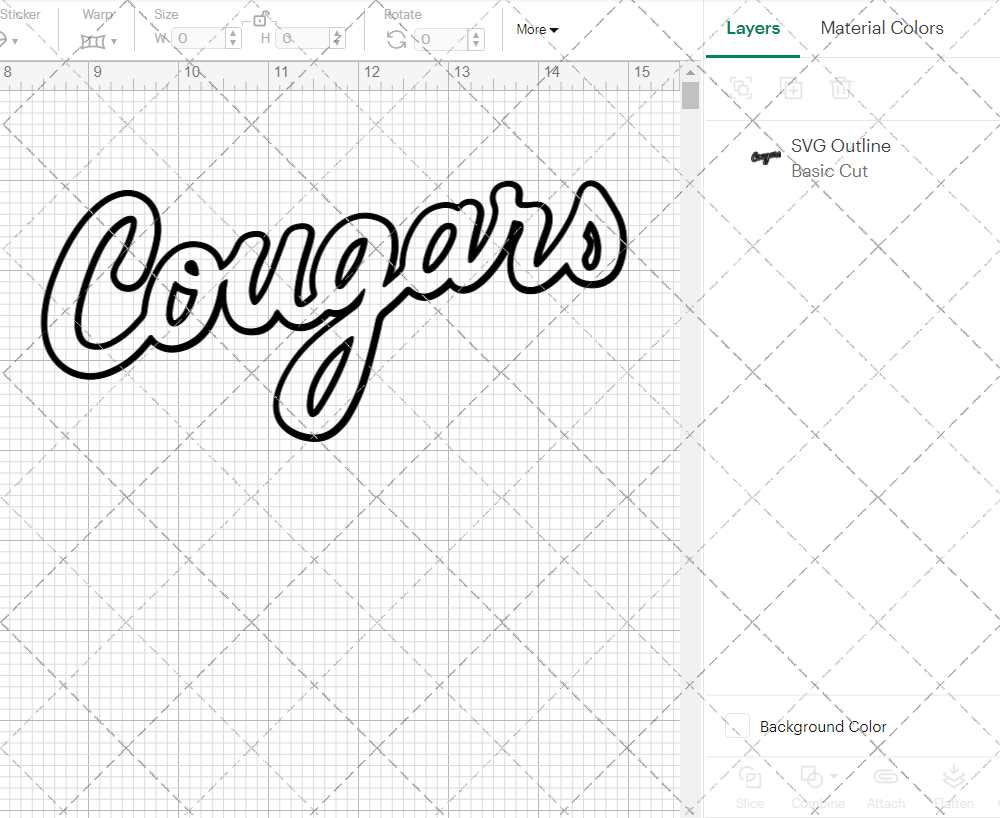Adjust the Height stepper arrows

(337, 39)
